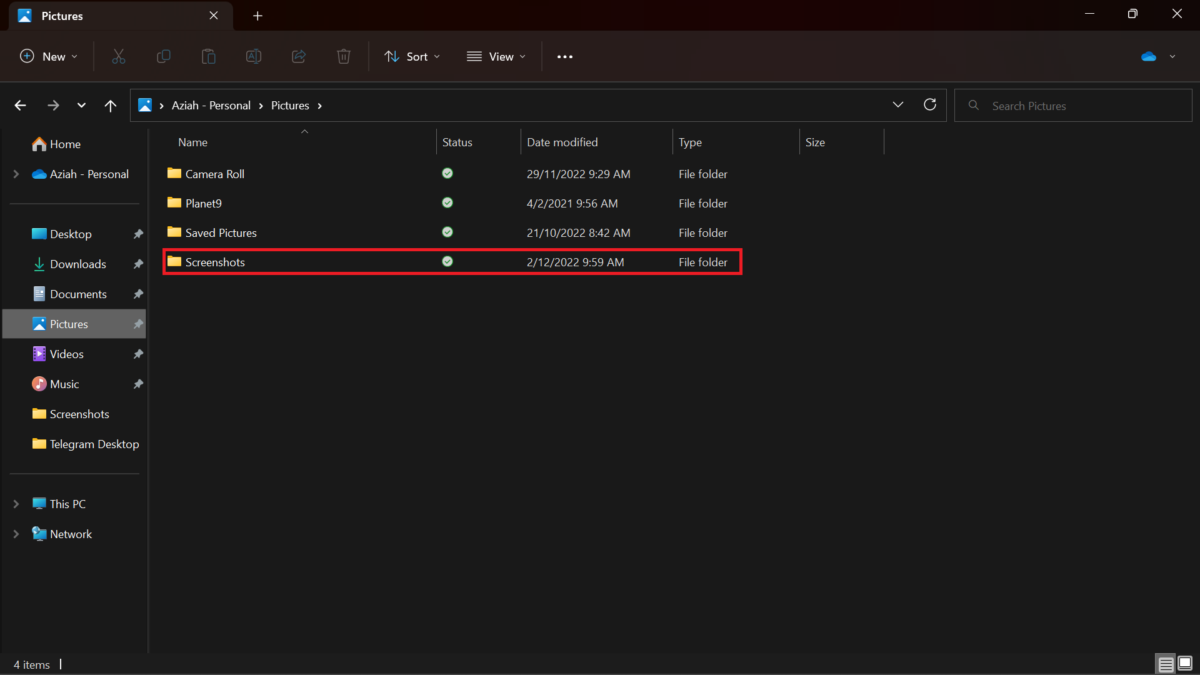1200x675 pixels.
Task: Expand the This PC tree node
Action: (x=16, y=504)
